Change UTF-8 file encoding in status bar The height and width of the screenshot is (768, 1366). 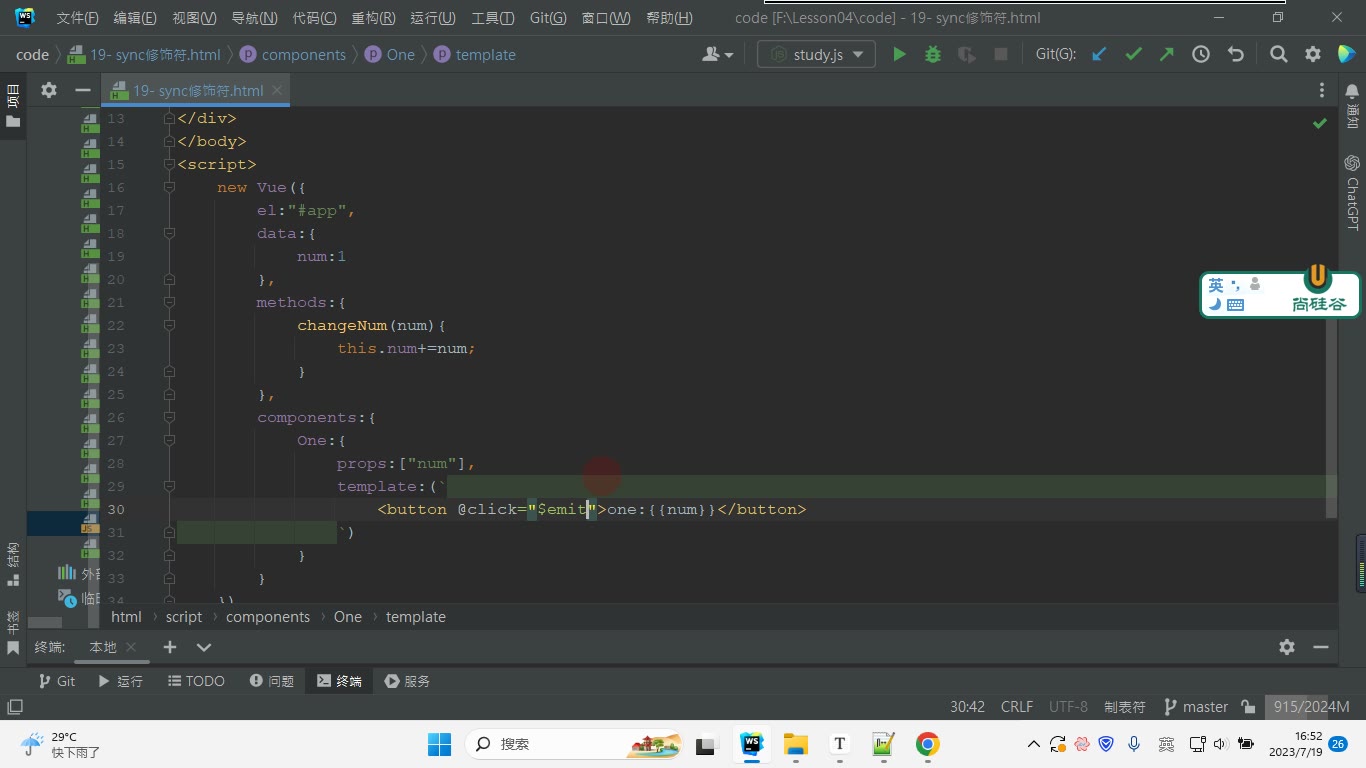[x=1068, y=707]
